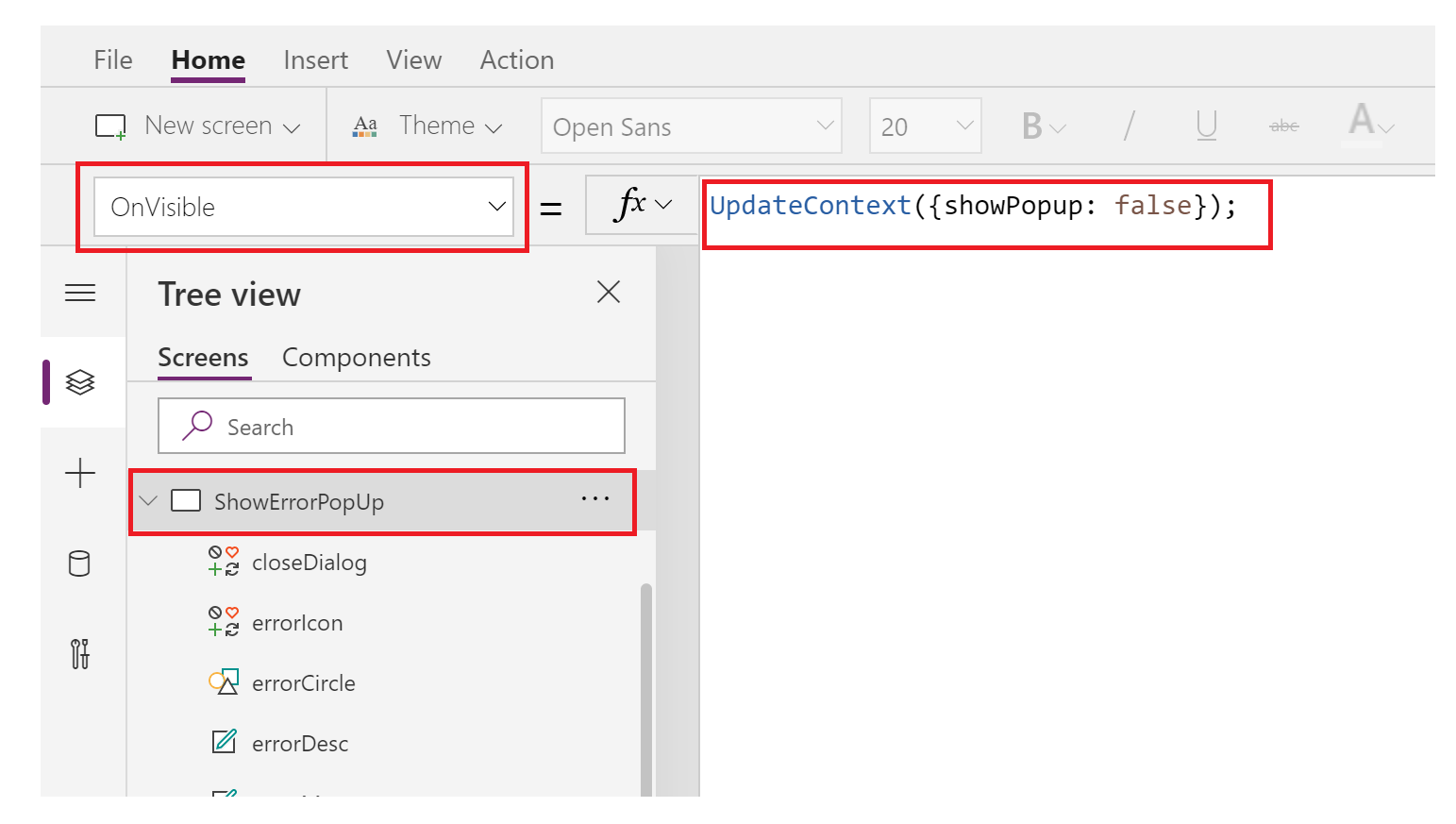Open the Data sources pane

(80, 563)
